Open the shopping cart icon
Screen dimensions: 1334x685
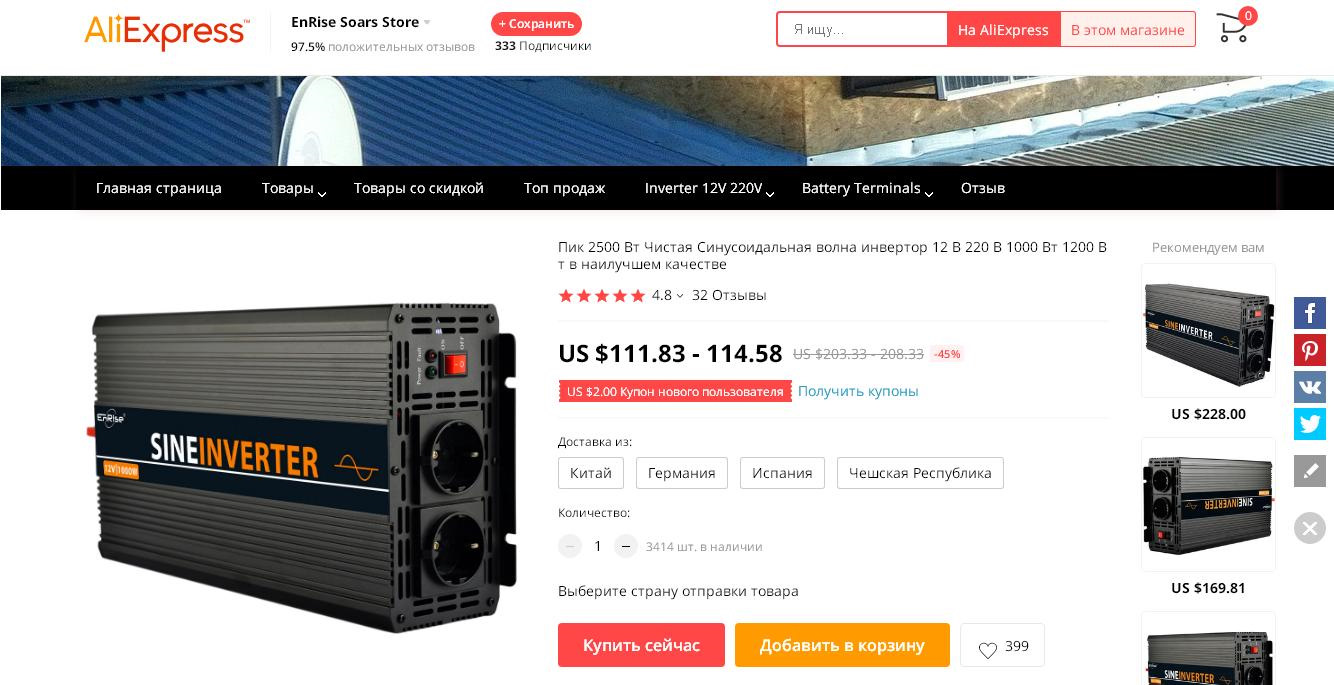tap(1232, 28)
